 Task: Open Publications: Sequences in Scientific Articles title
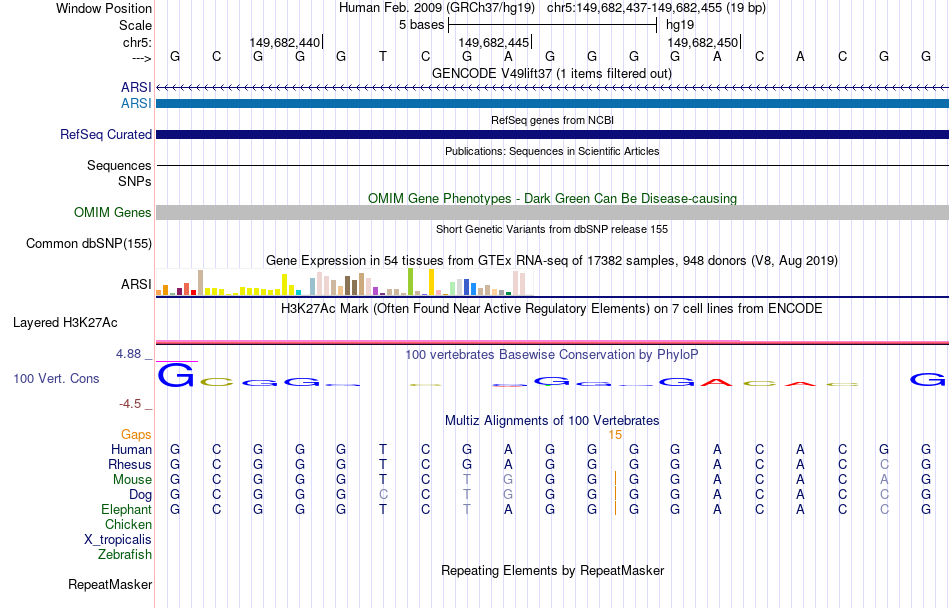(x=552, y=151)
